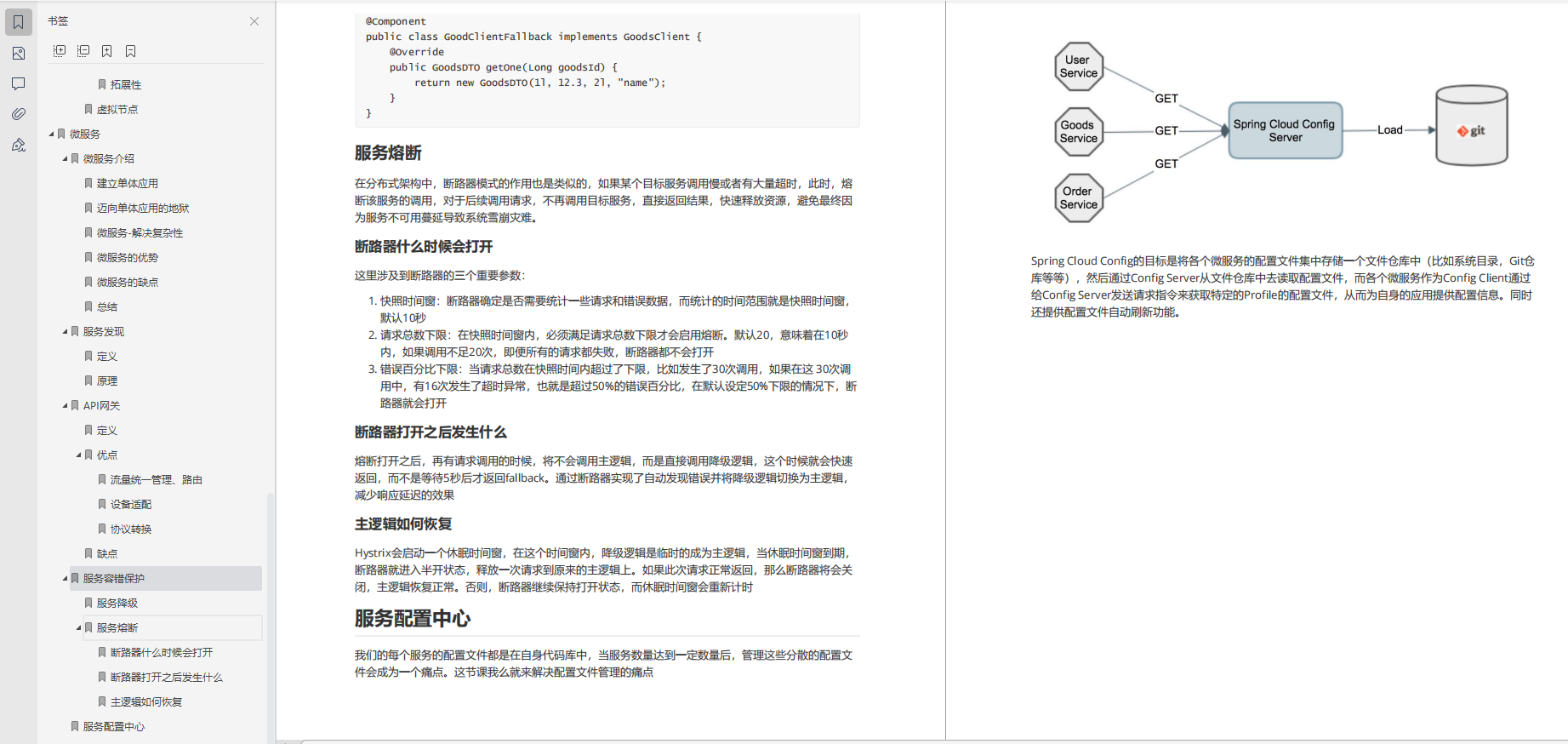
Task: Go to 原理 bookmark
Action: [x=107, y=381]
